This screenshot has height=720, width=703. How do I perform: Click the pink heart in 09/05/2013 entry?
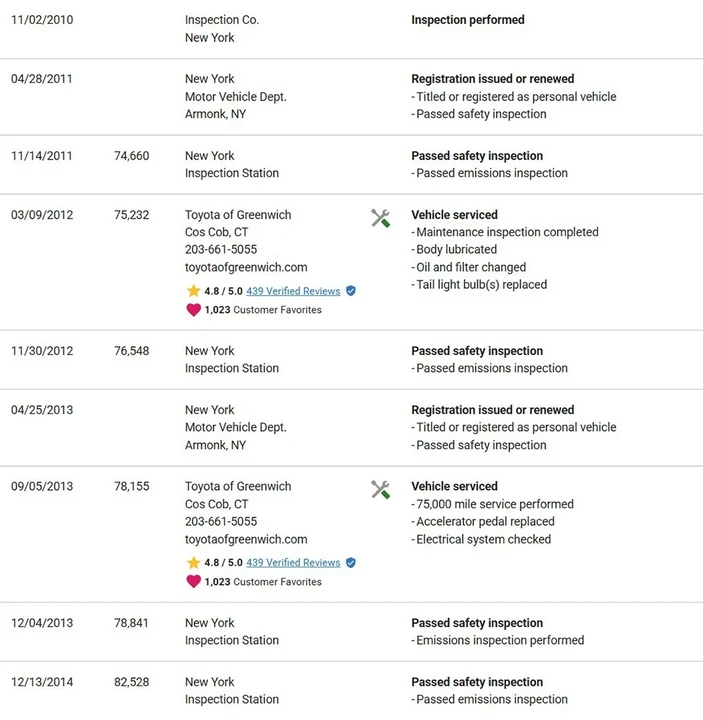tap(193, 581)
